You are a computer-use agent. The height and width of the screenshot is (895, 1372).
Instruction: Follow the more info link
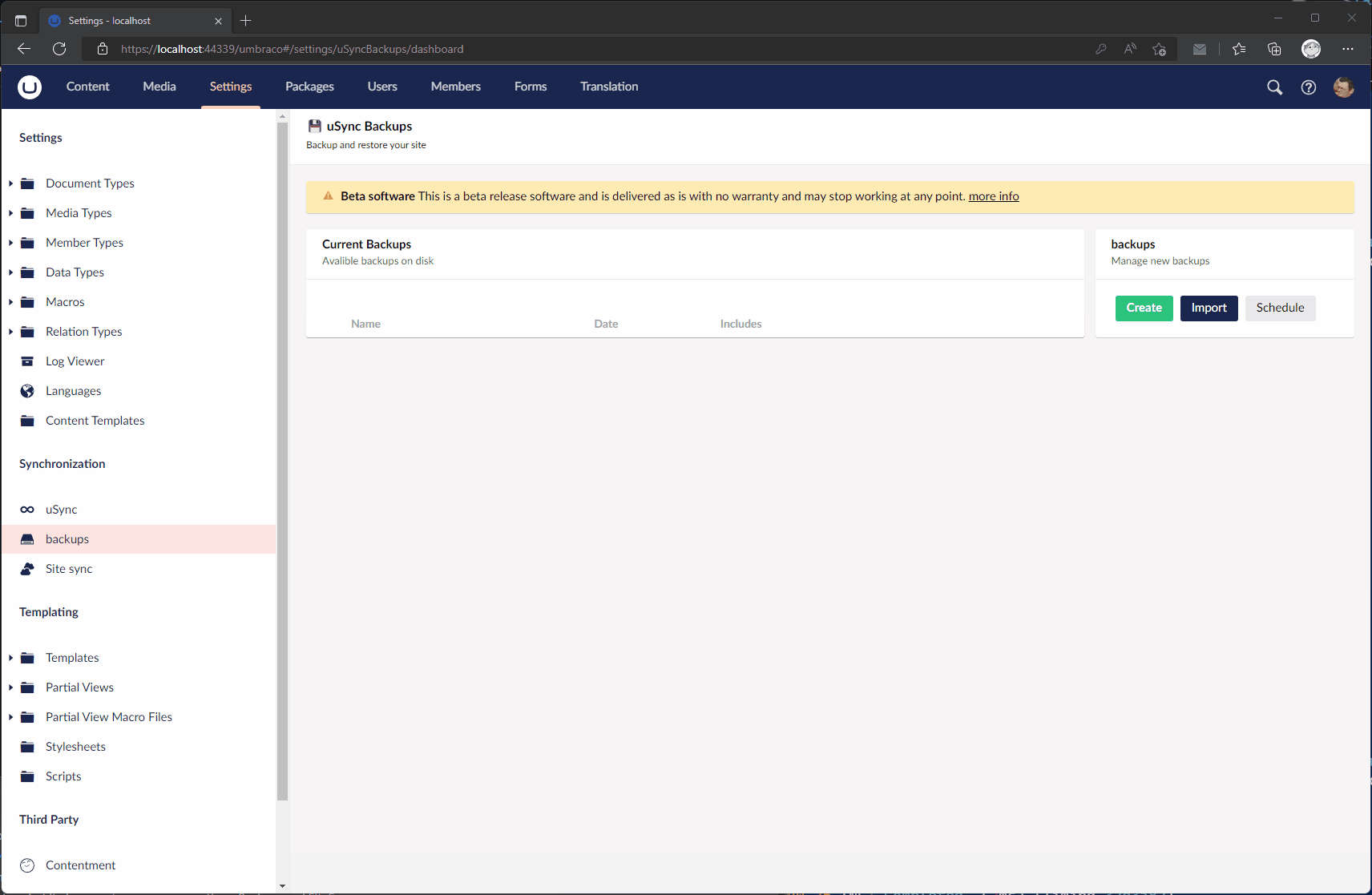[x=994, y=196]
